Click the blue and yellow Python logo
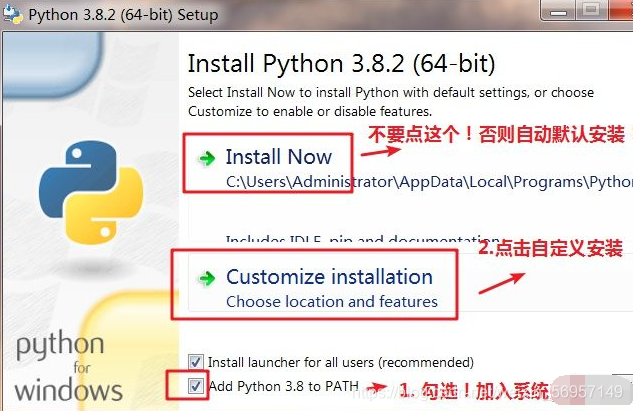This screenshot has height=411, width=633. tap(91, 192)
